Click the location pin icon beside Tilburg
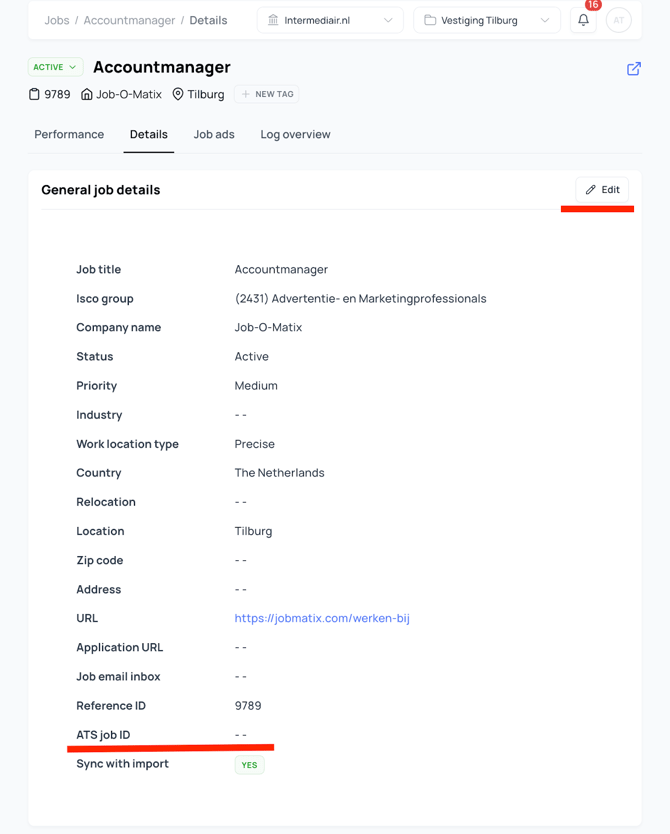This screenshot has width=670, height=834. tap(178, 94)
